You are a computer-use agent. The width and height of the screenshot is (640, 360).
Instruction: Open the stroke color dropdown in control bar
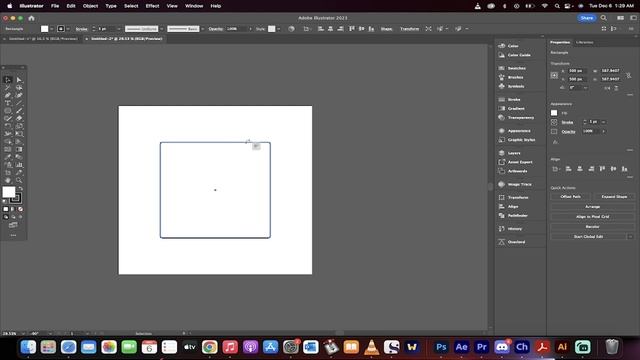click(x=68, y=29)
